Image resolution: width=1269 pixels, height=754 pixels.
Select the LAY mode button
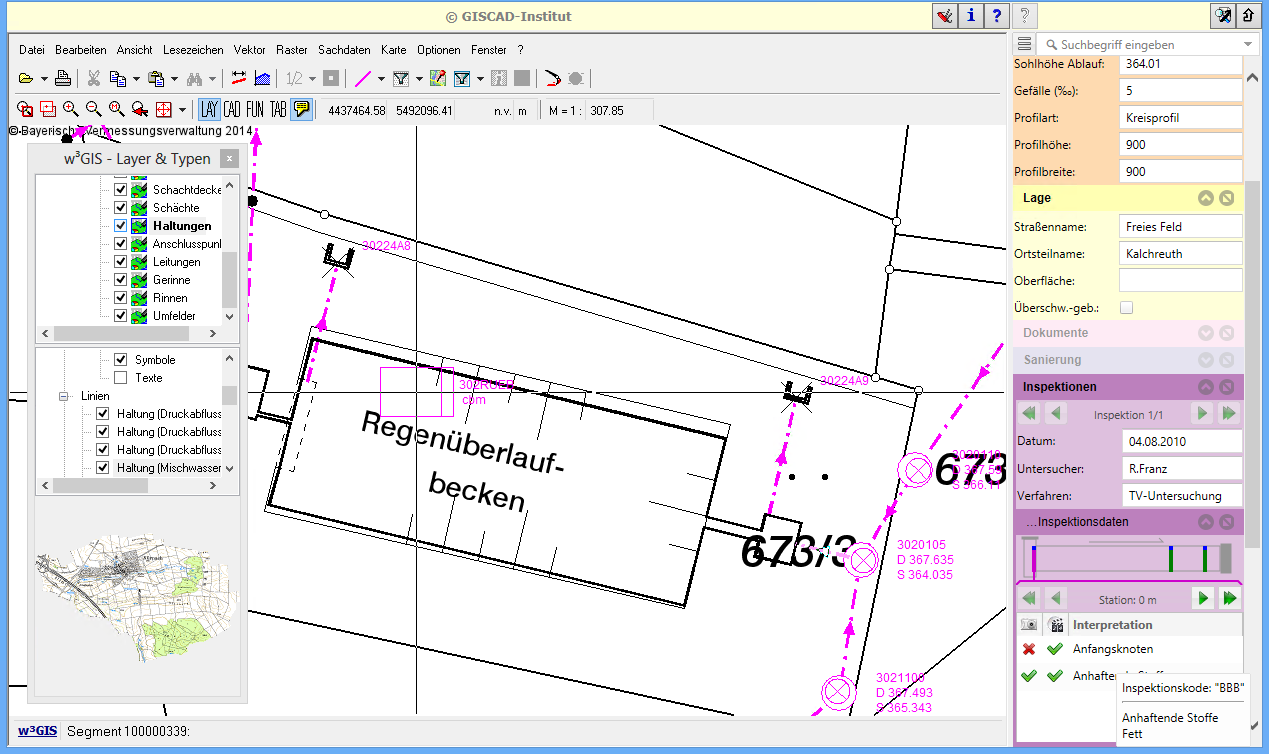[209, 109]
